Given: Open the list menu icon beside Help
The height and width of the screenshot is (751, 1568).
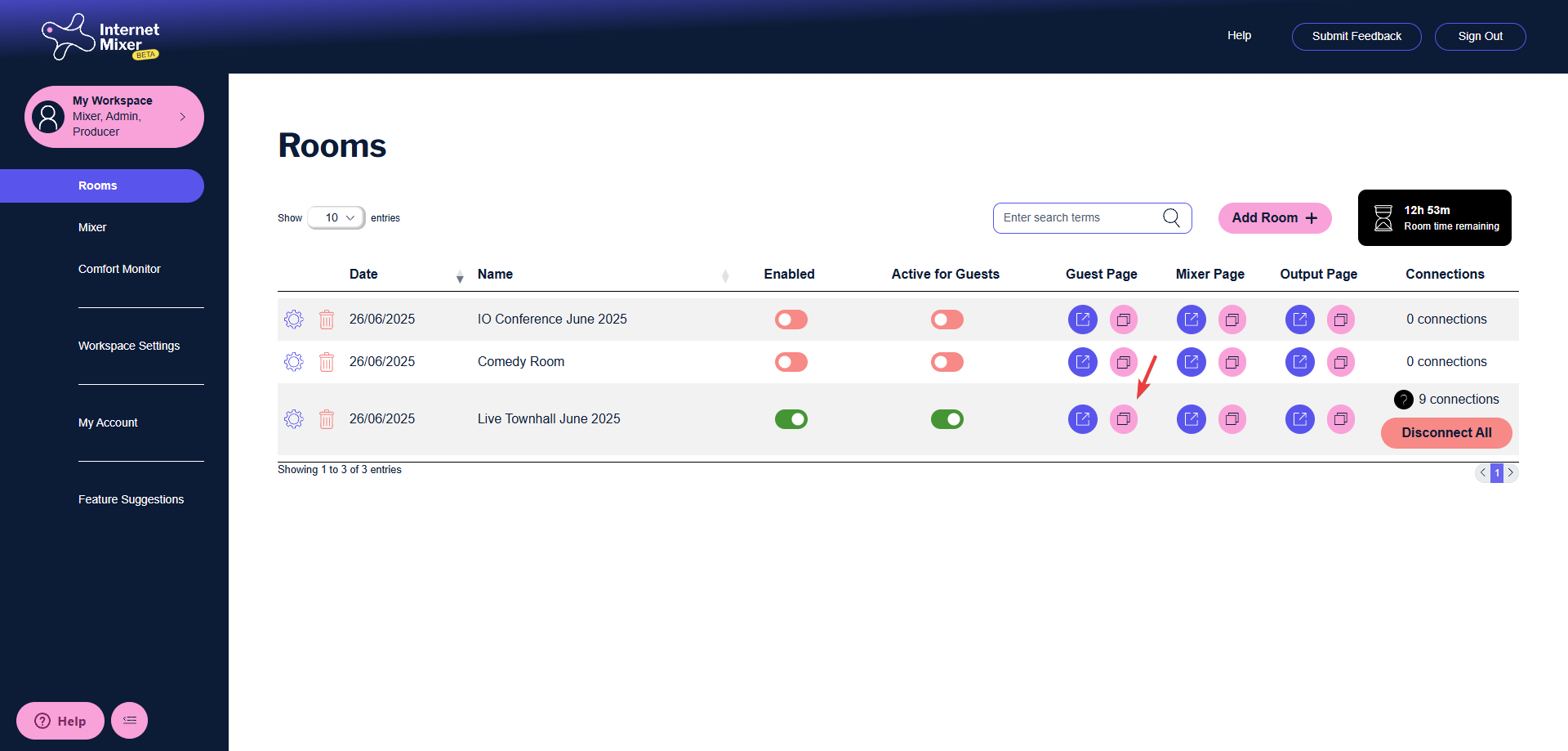Looking at the screenshot, I should 129,720.
